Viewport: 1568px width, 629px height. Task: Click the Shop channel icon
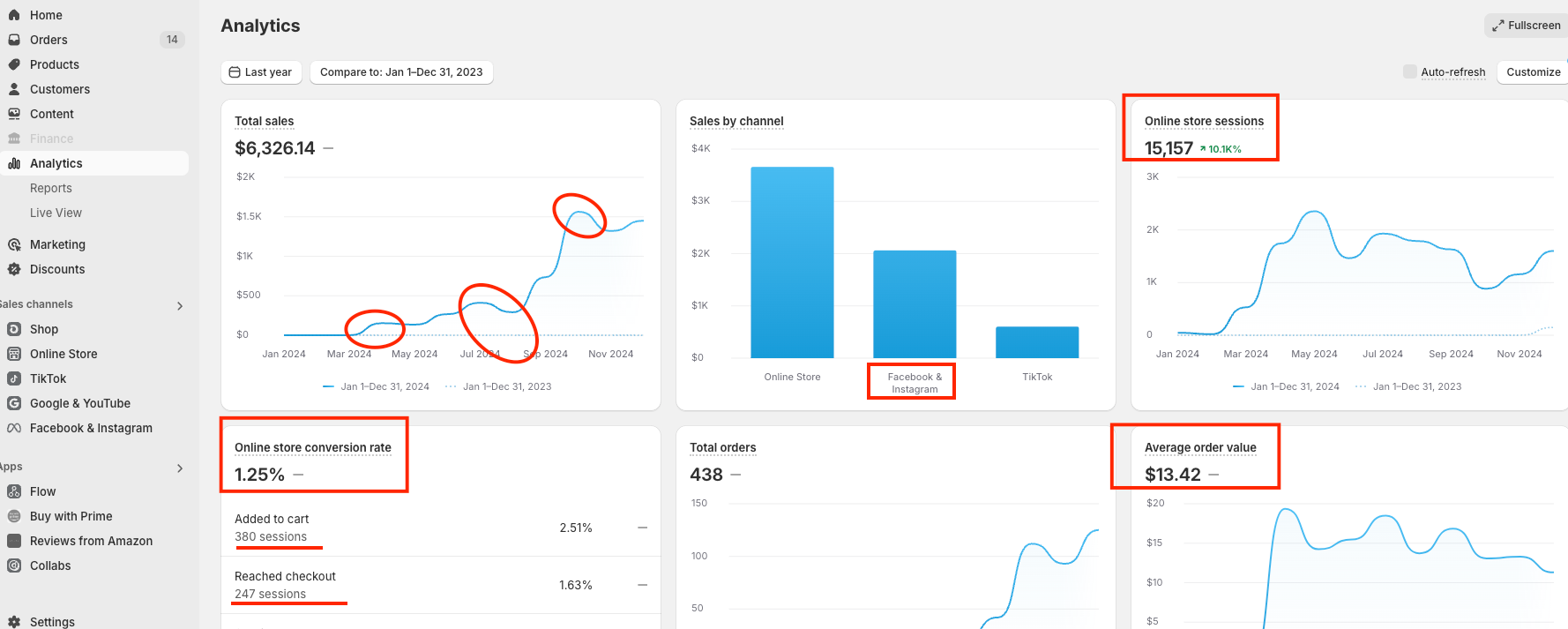click(14, 329)
